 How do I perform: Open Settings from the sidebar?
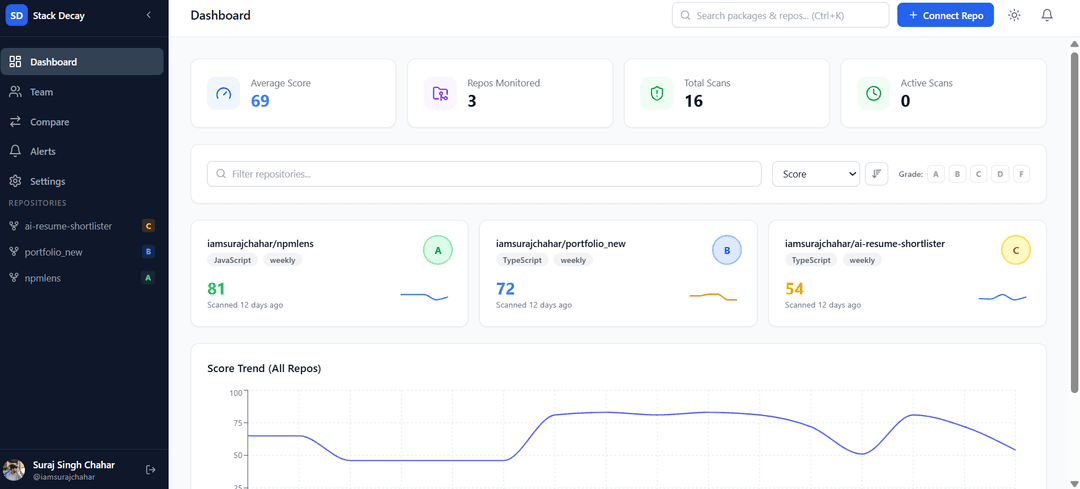point(82,181)
